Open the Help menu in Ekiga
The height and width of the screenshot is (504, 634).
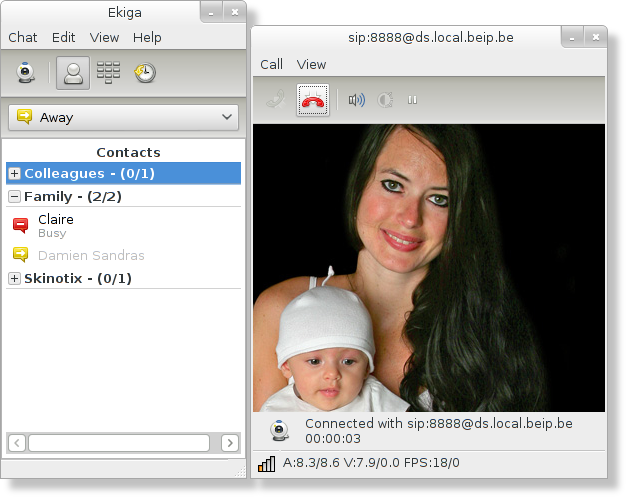point(147,37)
